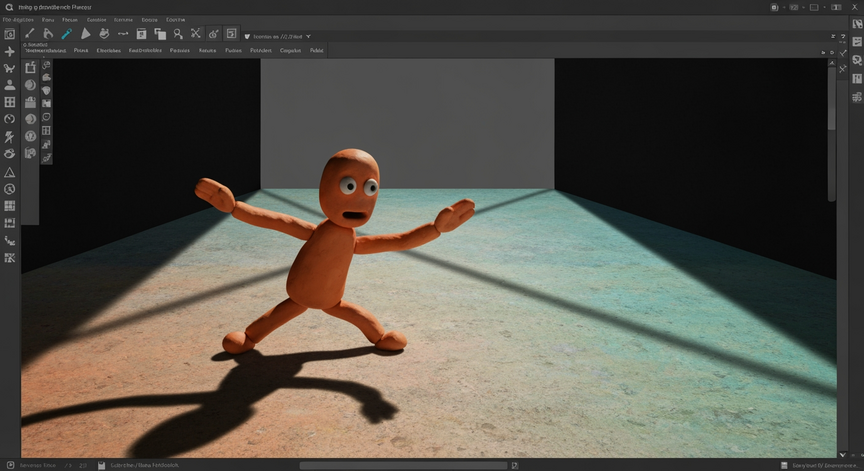This screenshot has height=471, width=864.
Task: Select the teal pen tool in toolbar
Action: tap(67, 34)
